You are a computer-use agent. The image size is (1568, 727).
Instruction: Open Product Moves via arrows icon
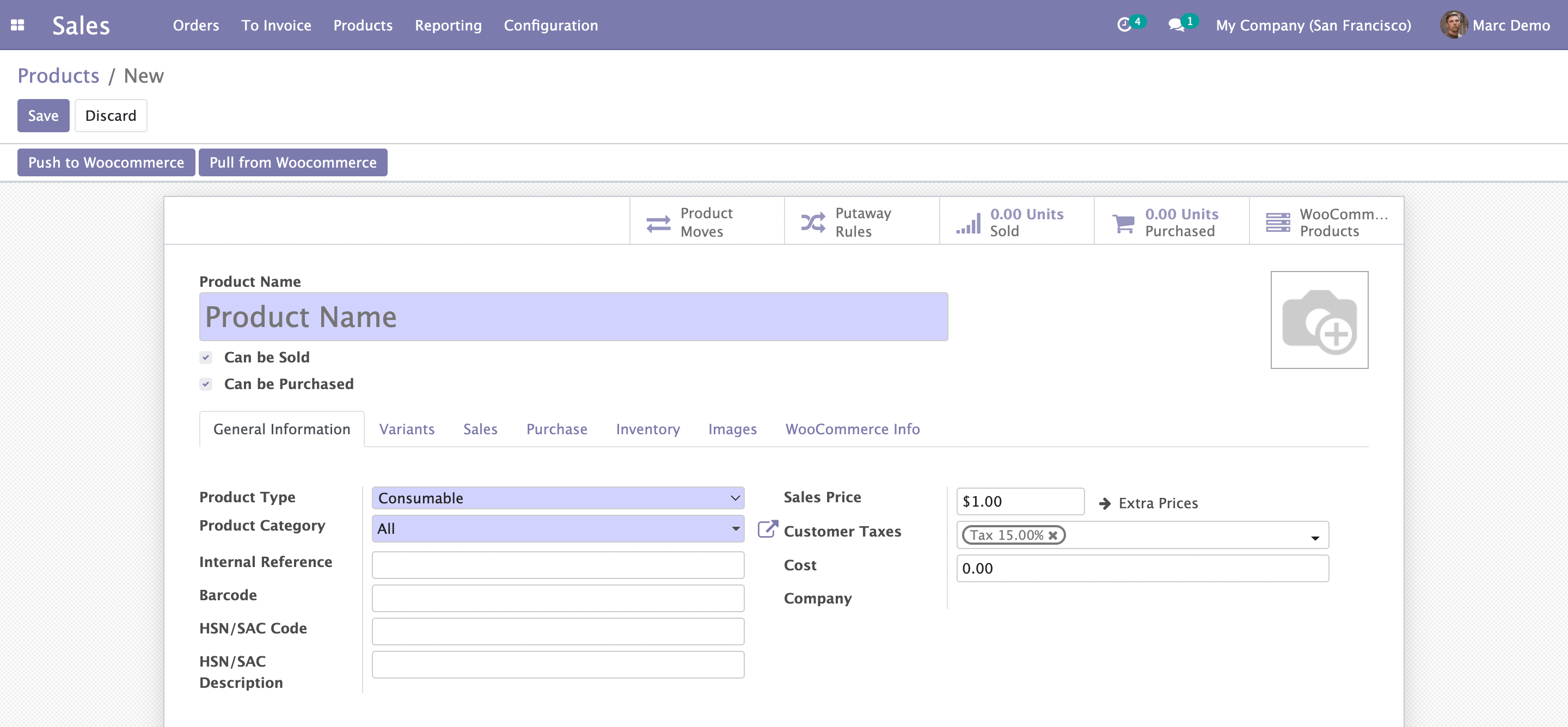[658, 223]
